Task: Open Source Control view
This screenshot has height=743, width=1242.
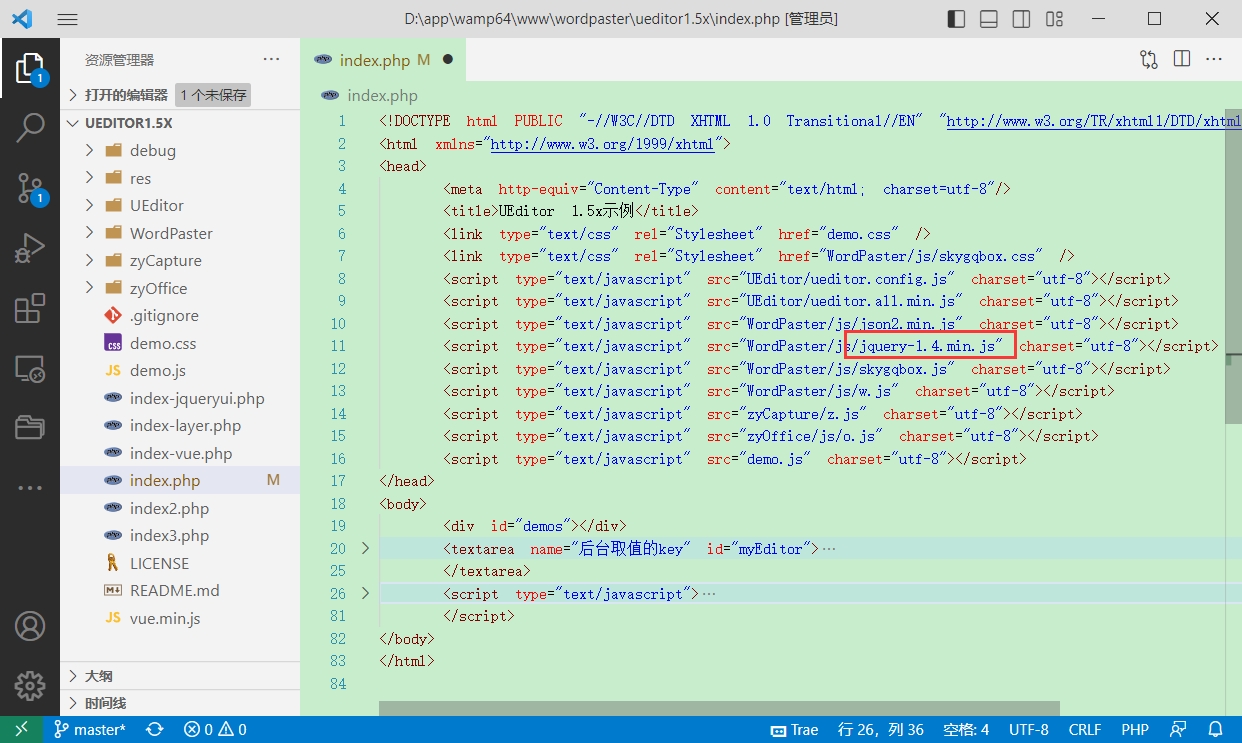Action: (x=30, y=187)
